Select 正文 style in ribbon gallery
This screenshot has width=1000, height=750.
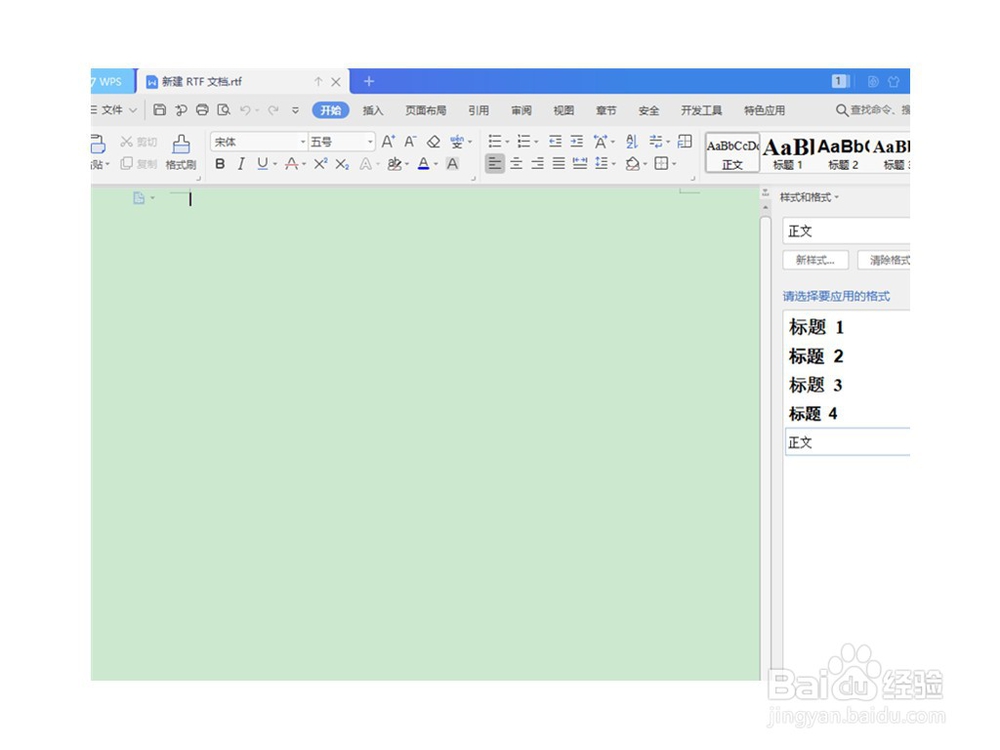(732, 152)
